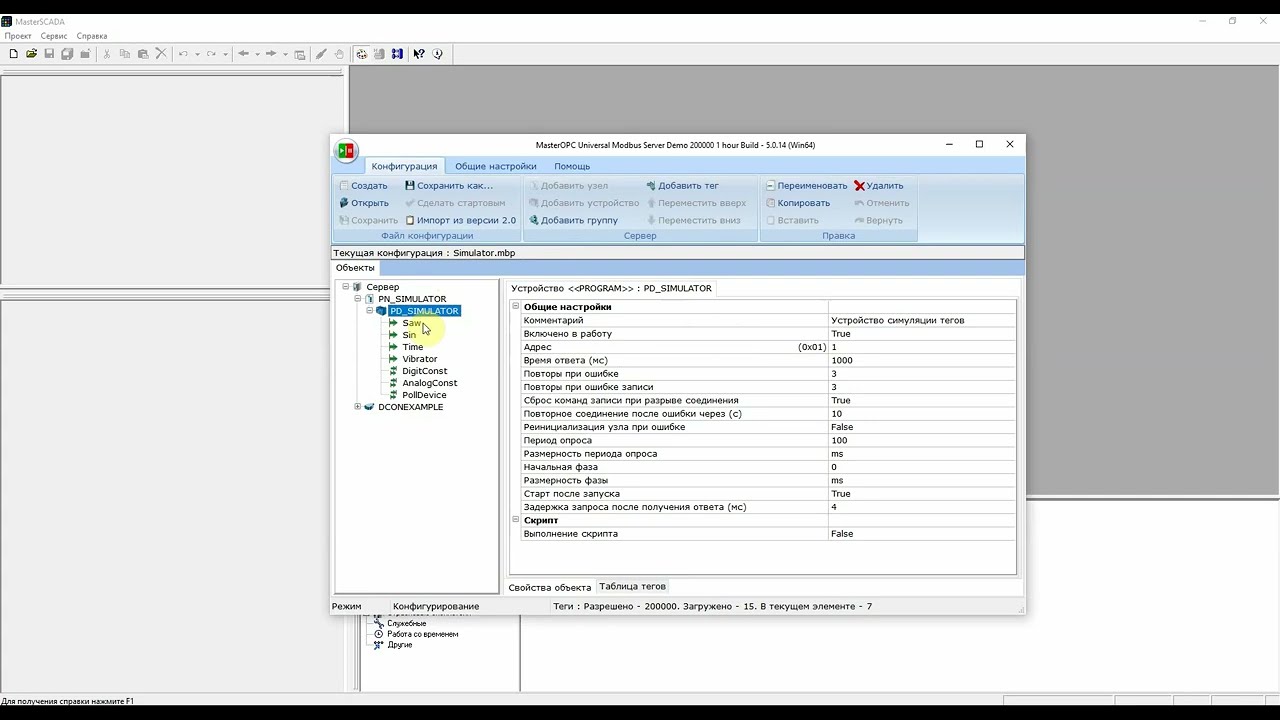Expand the DCONEXAMPLE tree node

(358, 407)
